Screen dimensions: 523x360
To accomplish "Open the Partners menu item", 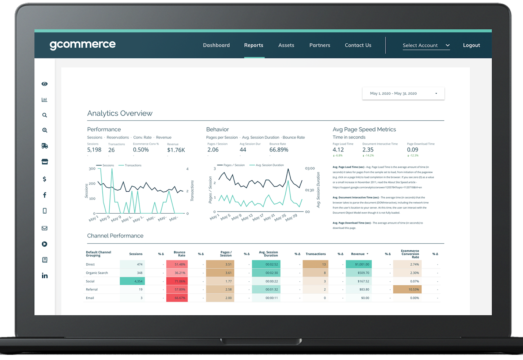I will pos(320,45).
